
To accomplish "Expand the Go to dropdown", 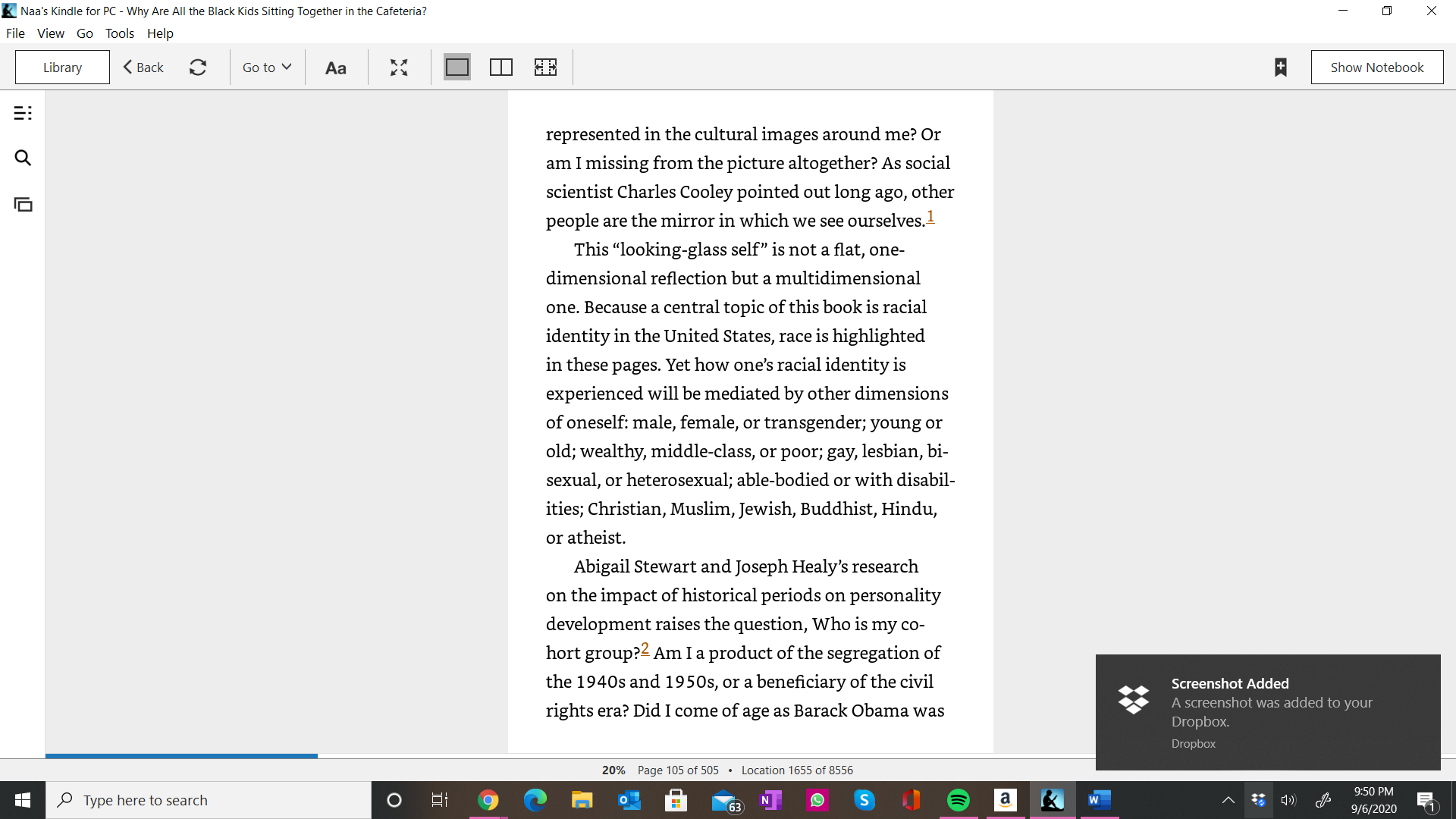I will point(267,67).
